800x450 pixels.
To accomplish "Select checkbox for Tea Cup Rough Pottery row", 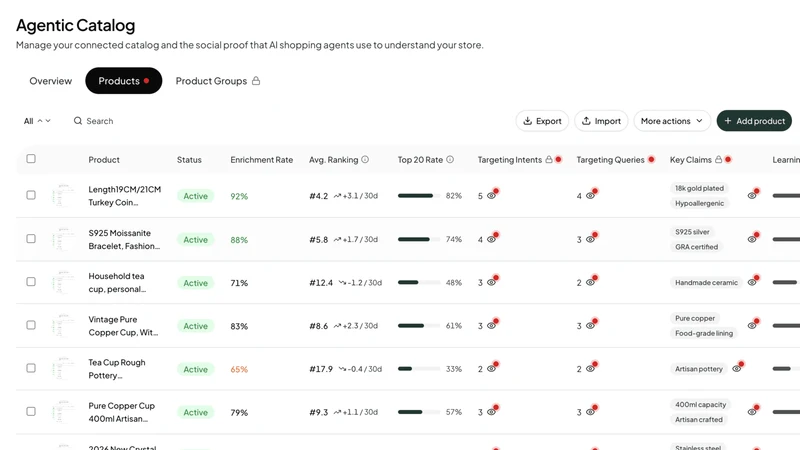I will 31,368.
